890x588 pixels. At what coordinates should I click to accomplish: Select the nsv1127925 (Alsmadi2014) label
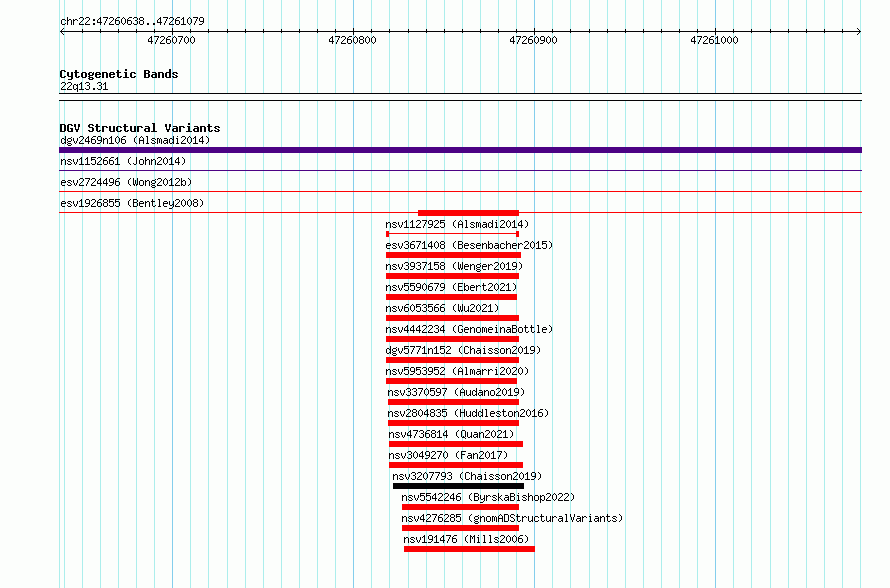(457, 224)
